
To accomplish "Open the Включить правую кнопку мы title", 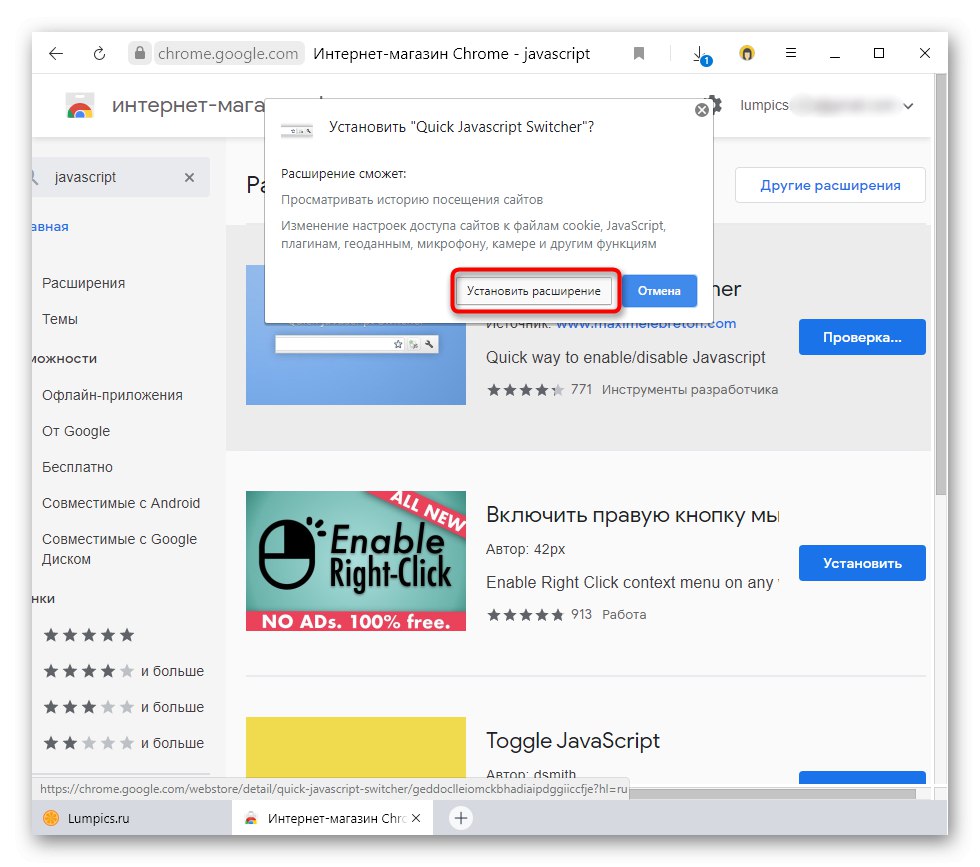I will (632, 515).
